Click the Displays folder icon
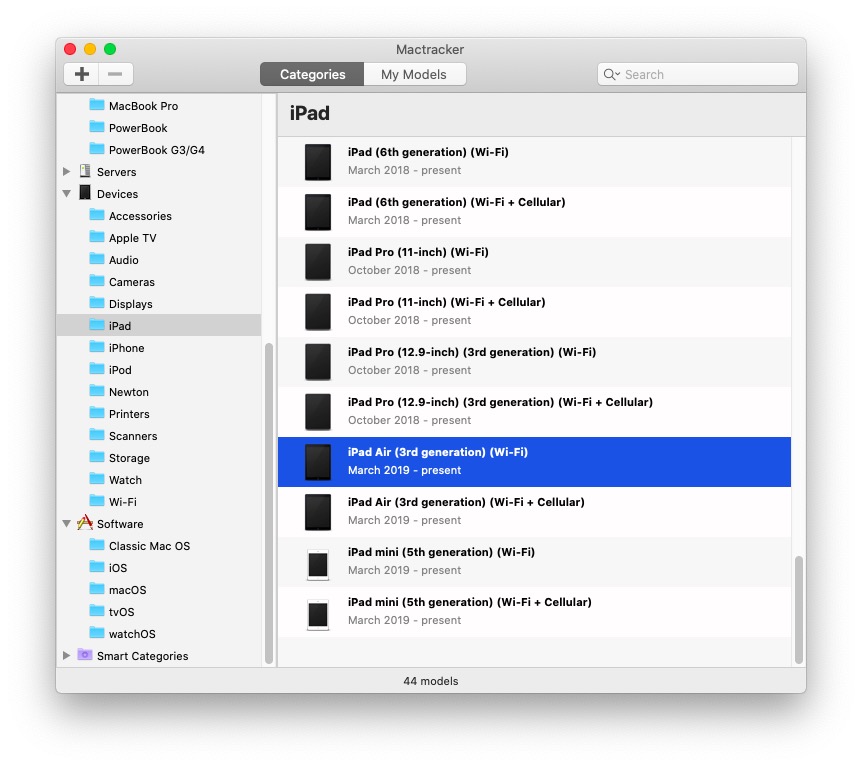This screenshot has width=862, height=767. click(97, 302)
